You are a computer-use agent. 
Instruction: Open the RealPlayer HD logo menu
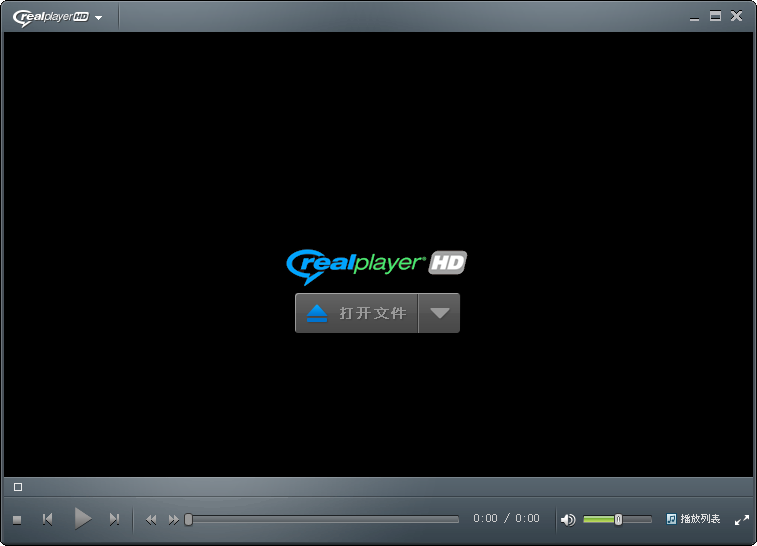coord(58,17)
